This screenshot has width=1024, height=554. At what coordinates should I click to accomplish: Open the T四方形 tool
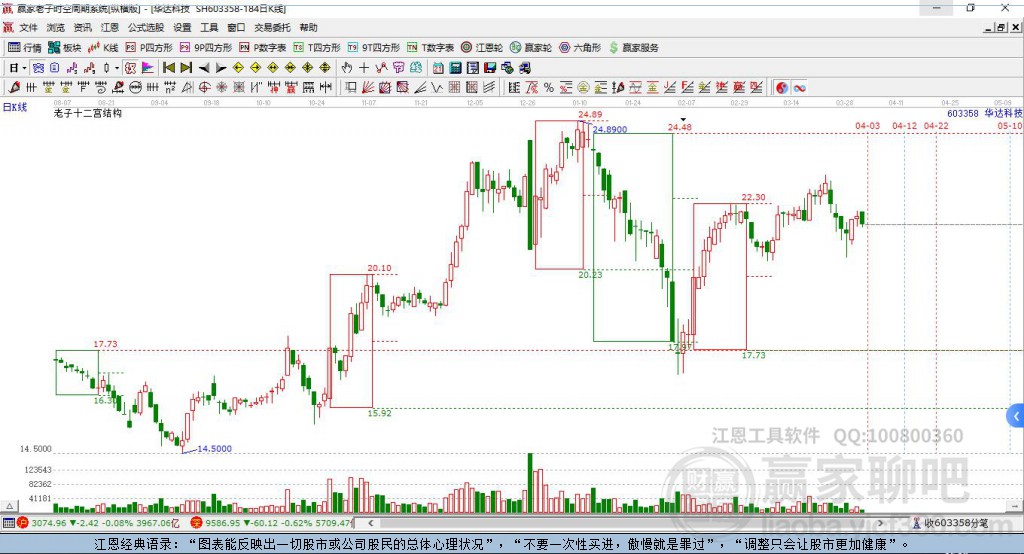pos(317,48)
